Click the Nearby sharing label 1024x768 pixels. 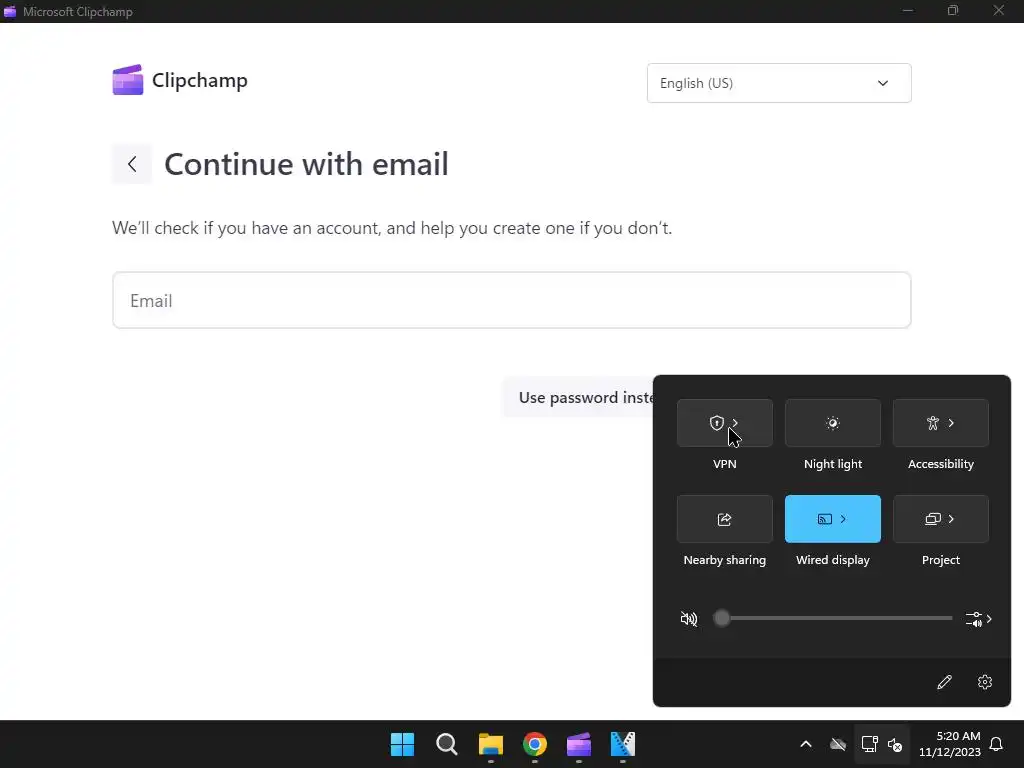tap(725, 560)
